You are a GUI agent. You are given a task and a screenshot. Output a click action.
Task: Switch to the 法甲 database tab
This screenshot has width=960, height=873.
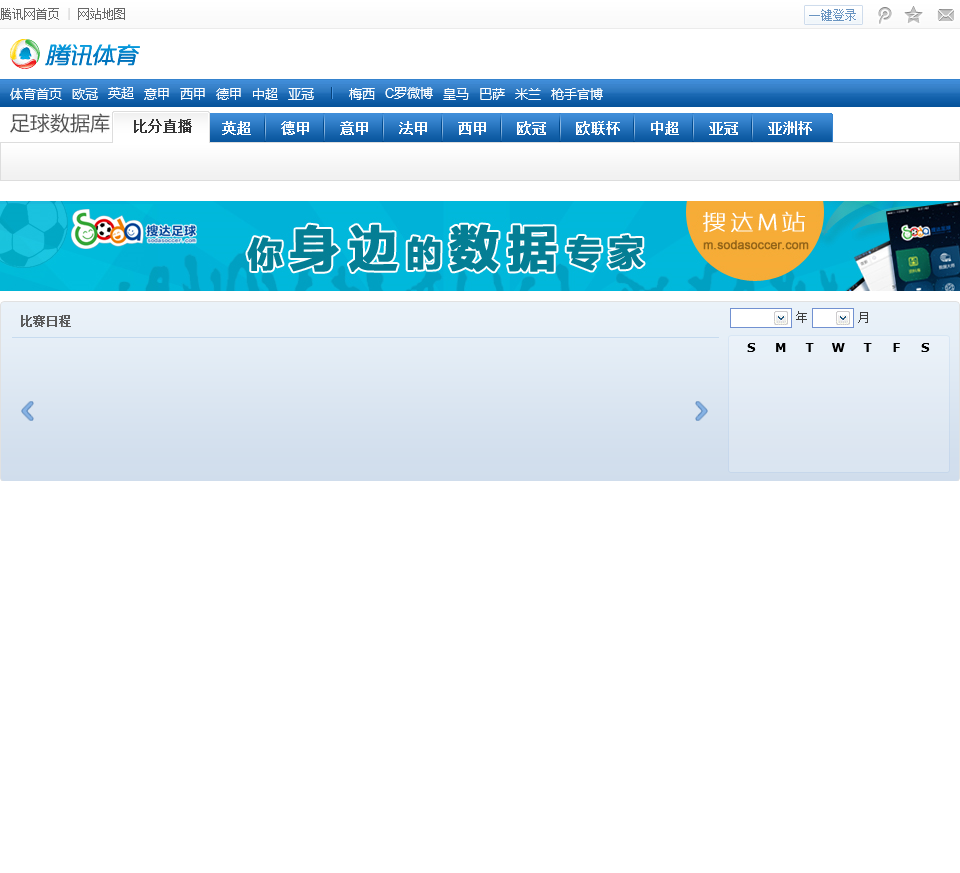point(413,128)
